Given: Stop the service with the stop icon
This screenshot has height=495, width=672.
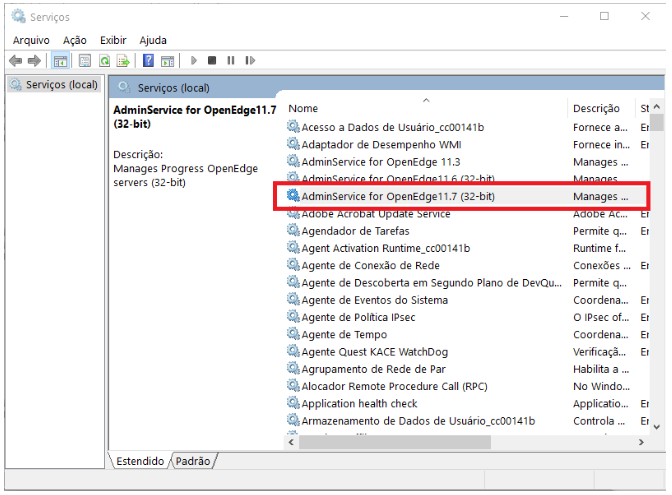Looking at the screenshot, I should click(212, 60).
